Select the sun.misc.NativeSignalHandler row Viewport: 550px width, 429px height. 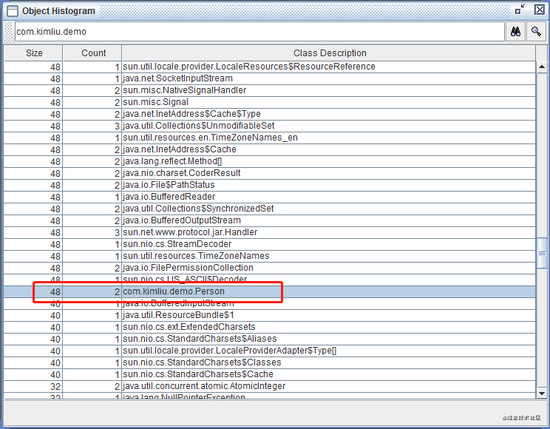point(269,91)
